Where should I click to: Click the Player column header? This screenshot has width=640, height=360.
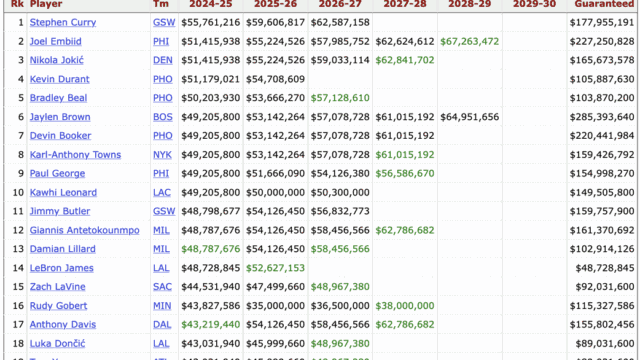(x=46, y=4)
